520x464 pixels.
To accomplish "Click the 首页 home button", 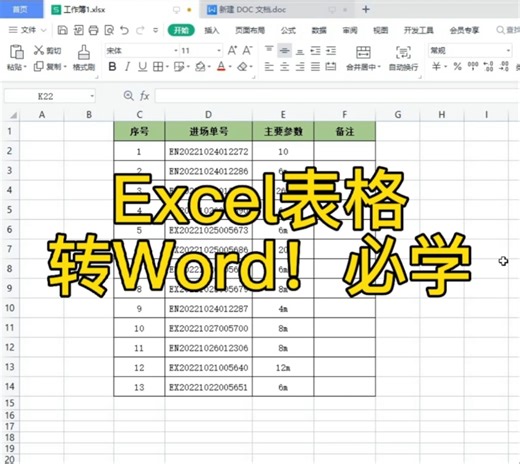I will tap(21, 9).
